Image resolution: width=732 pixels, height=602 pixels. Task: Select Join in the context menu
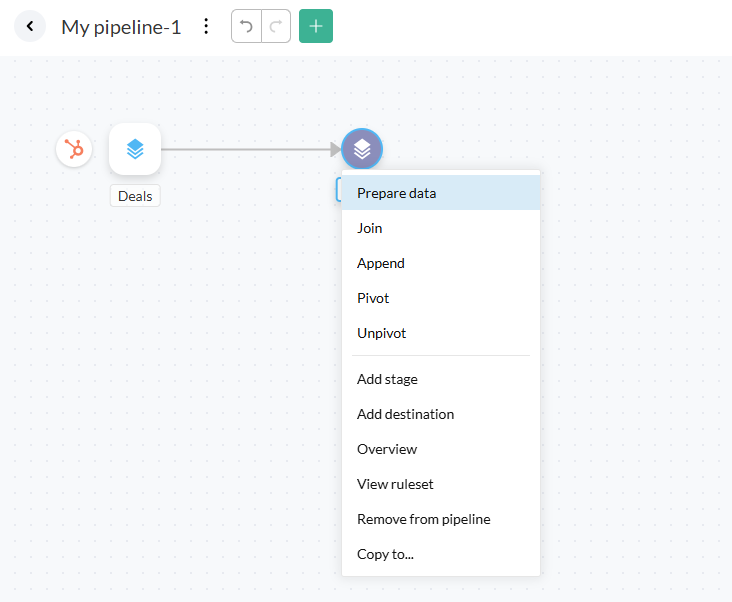pos(370,228)
